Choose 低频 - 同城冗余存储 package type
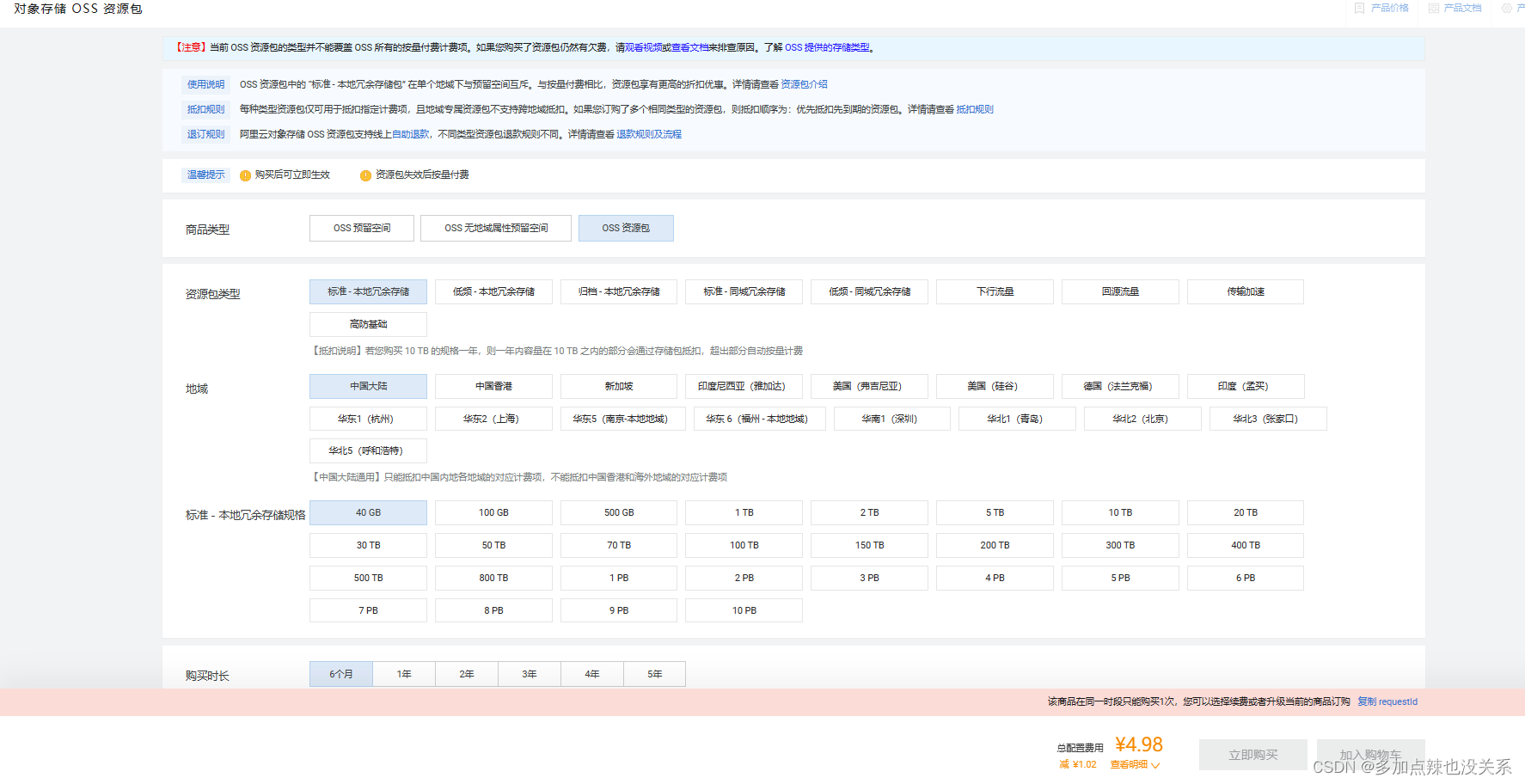 pos(869,291)
